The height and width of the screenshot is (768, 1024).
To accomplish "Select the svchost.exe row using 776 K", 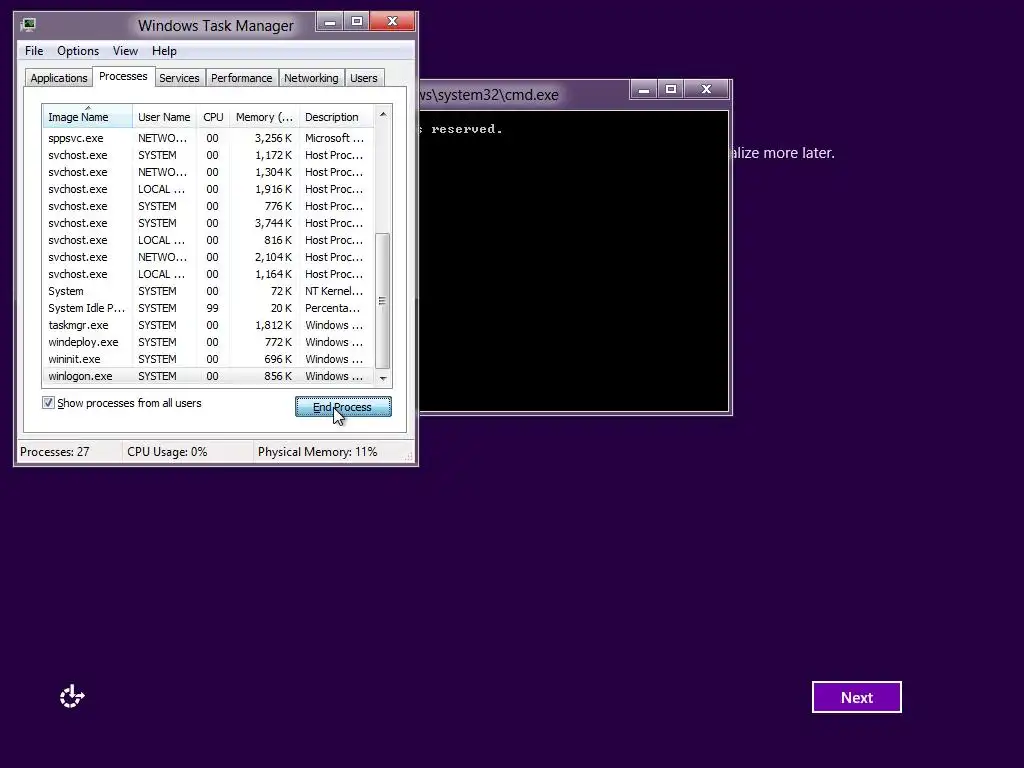I will pyautogui.click(x=208, y=206).
